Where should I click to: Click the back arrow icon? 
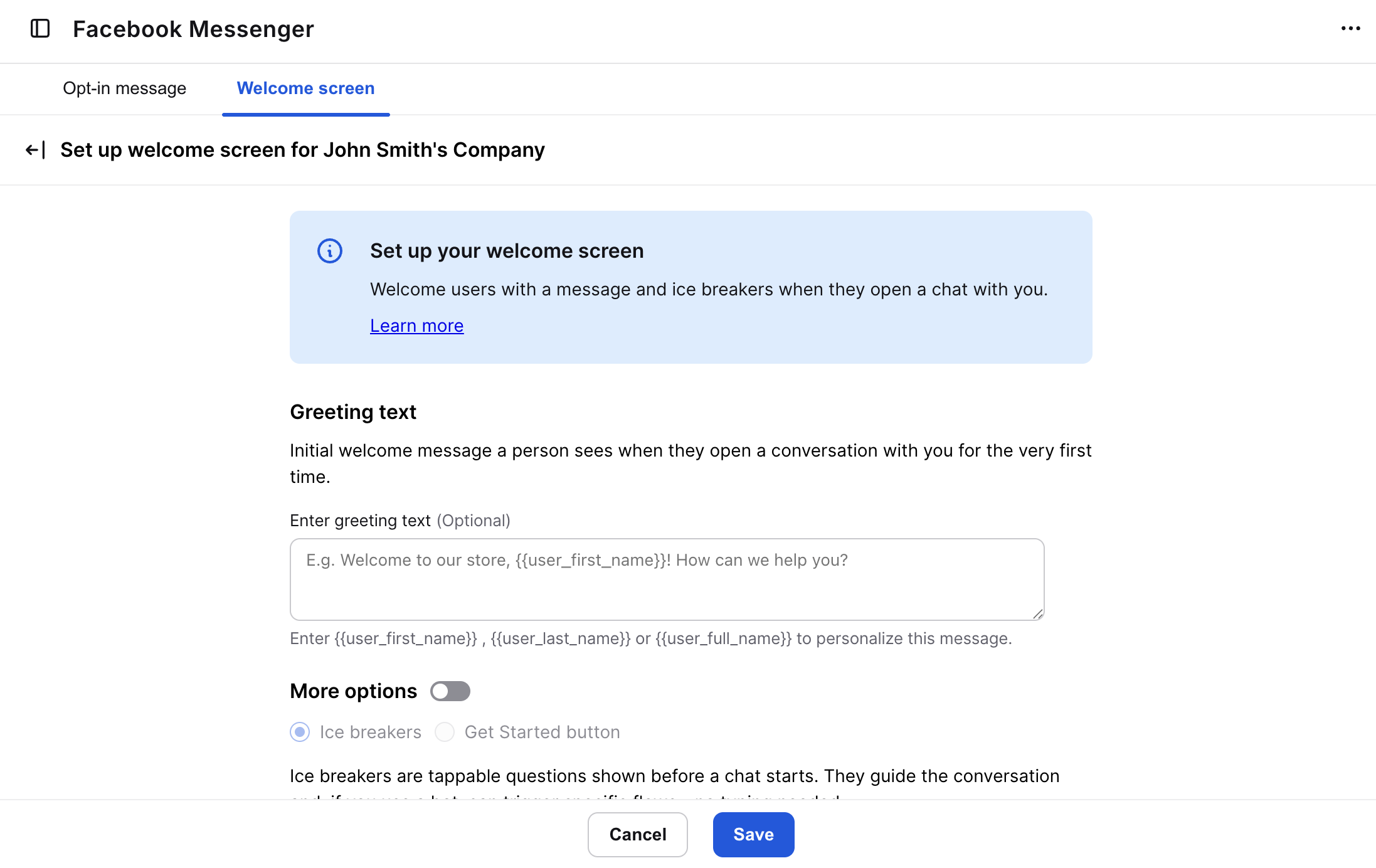click(x=35, y=150)
